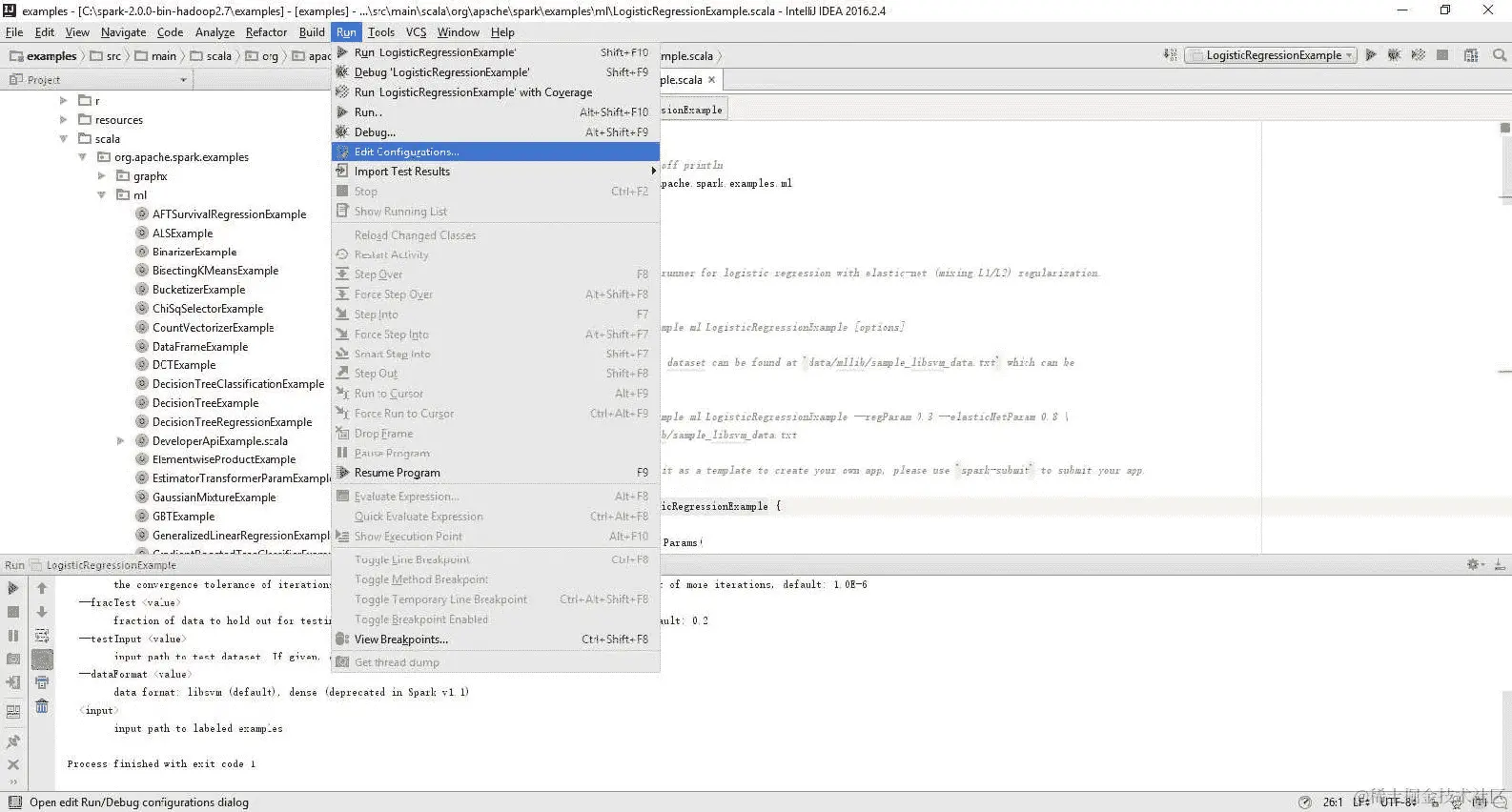
Task: Click caret position 26:1 in status bar
Action: [x=1333, y=802]
